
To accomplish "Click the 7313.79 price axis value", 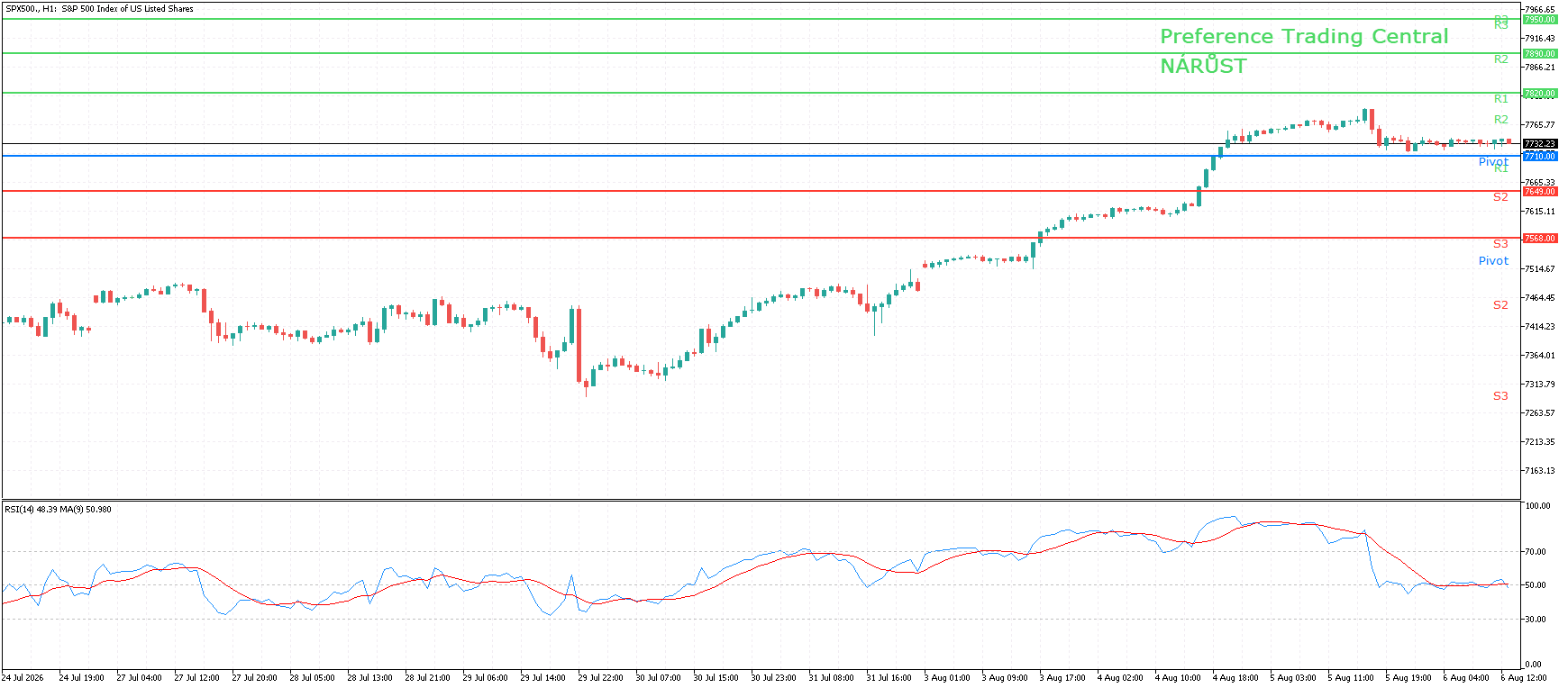I will point(1539,385).
